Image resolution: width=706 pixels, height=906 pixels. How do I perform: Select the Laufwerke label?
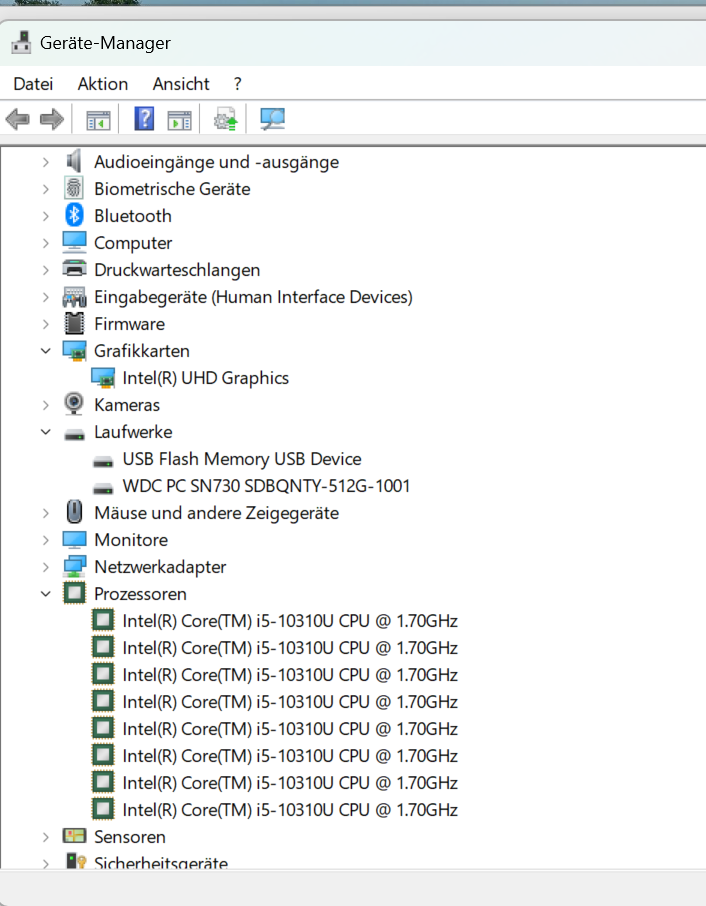click(133, 432)
